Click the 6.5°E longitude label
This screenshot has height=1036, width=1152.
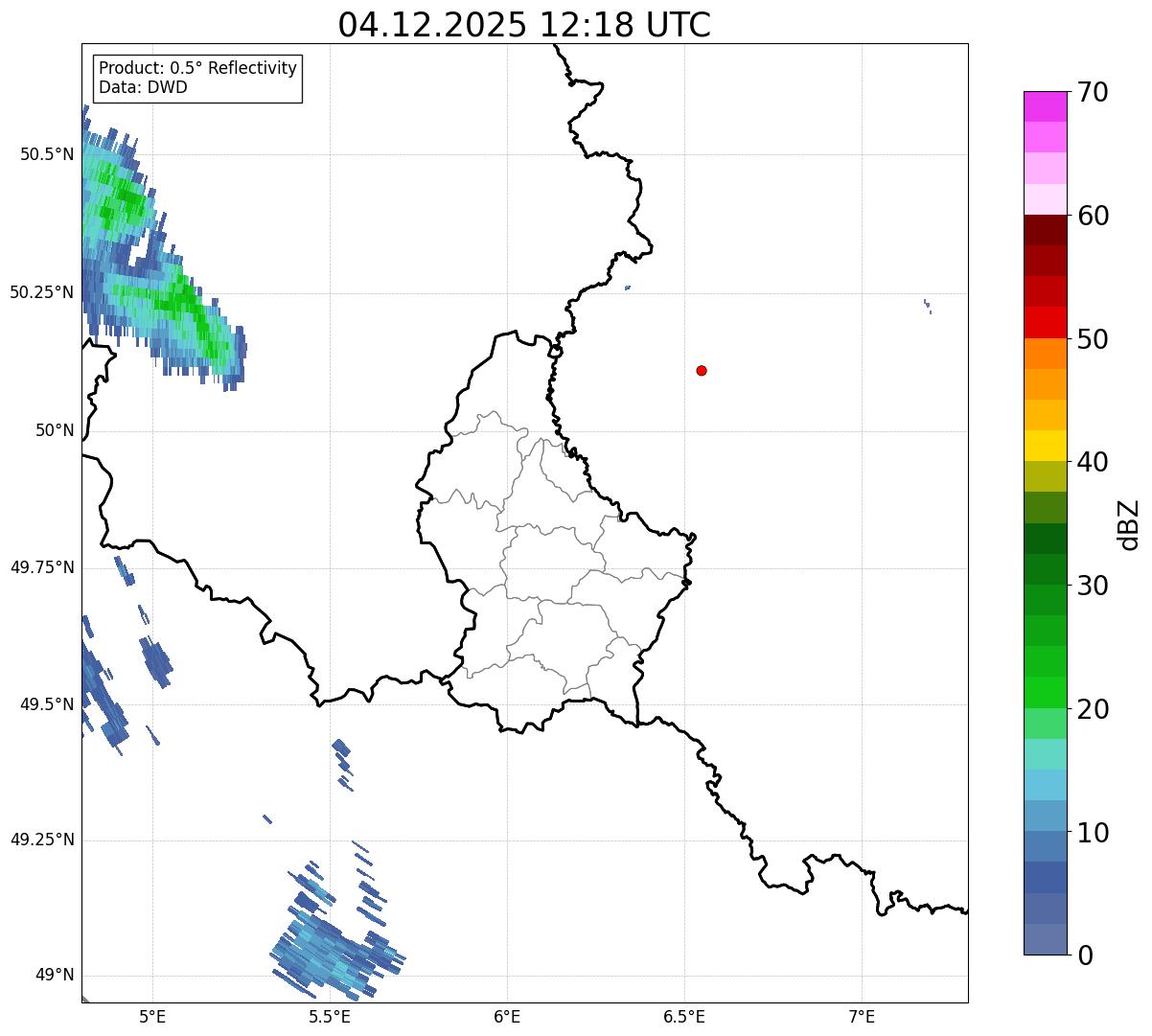pyautogui.click(x=684, y=1016)
